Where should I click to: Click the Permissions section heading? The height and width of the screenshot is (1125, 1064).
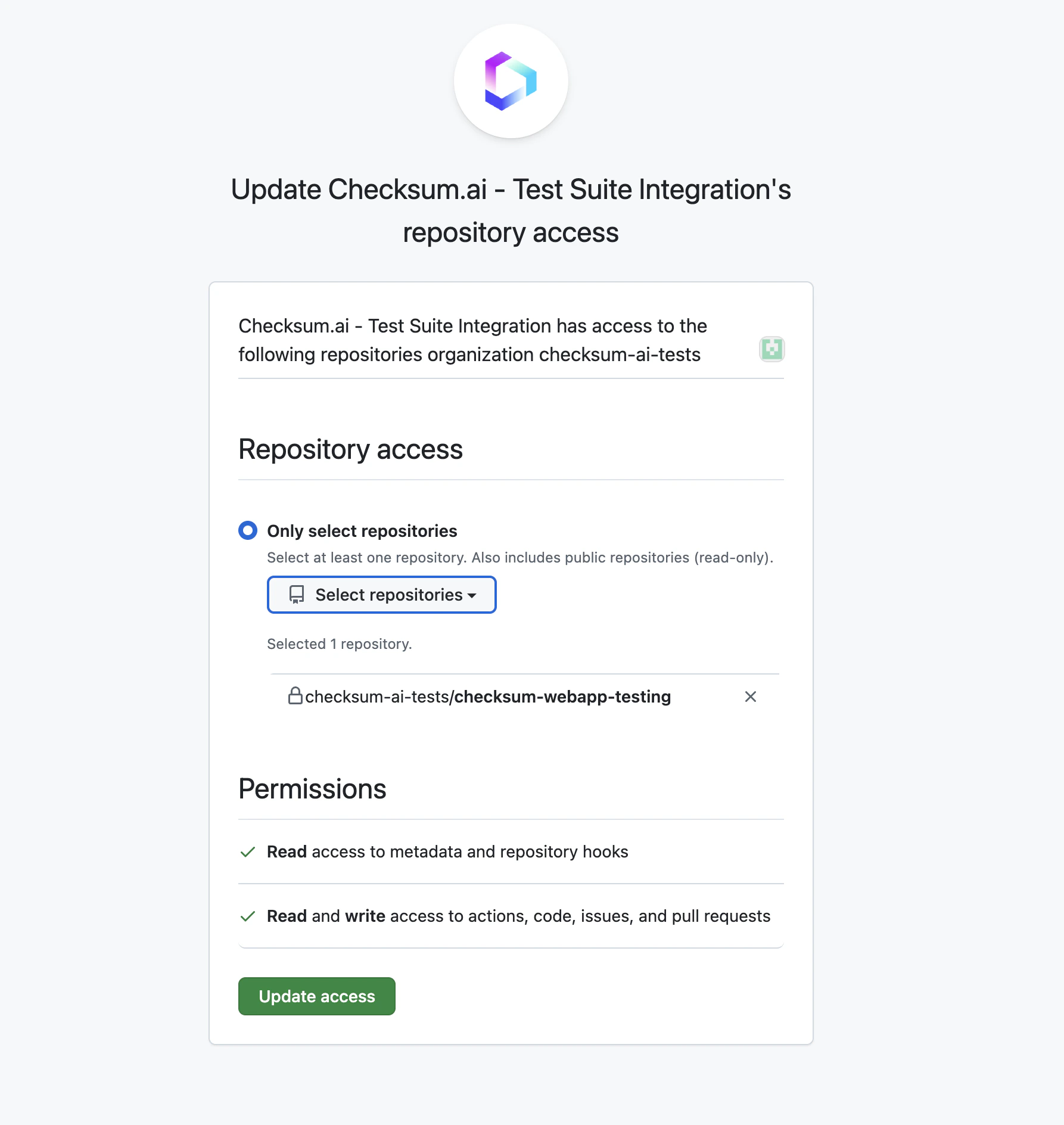[312, 788]
